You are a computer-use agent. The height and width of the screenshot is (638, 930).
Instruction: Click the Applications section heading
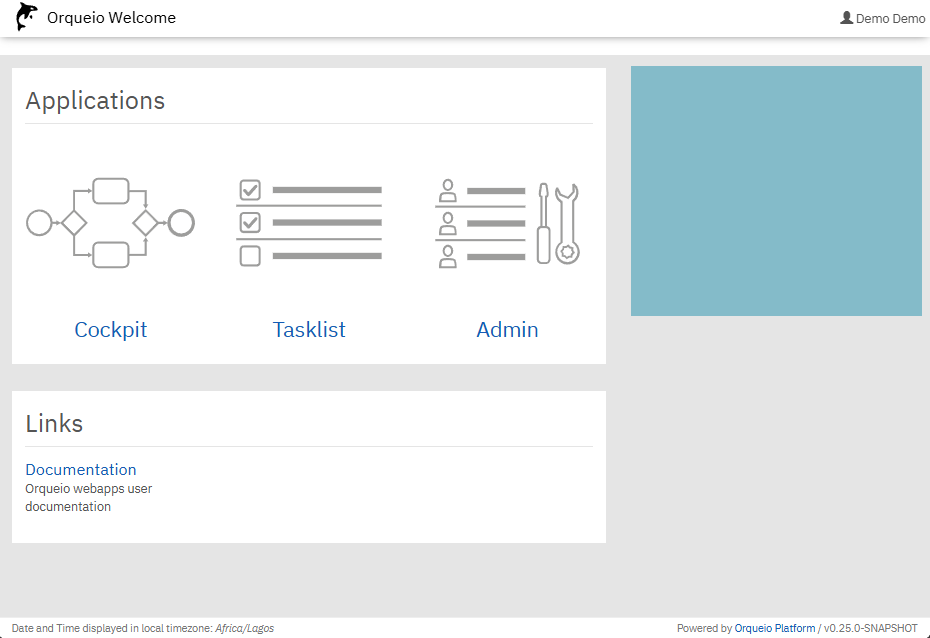coord(95,101)
